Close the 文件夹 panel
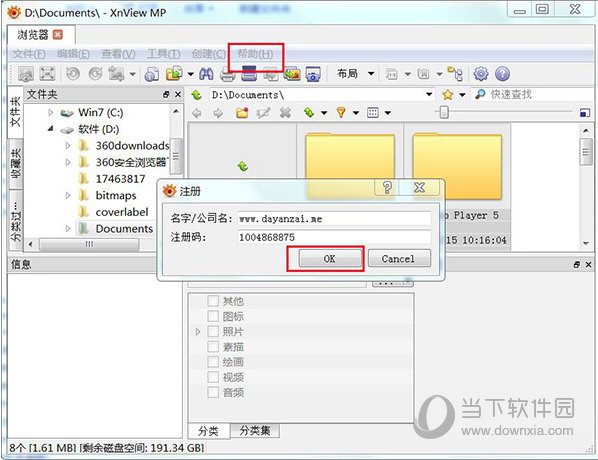598x460 pixels. tap(178, 94)
